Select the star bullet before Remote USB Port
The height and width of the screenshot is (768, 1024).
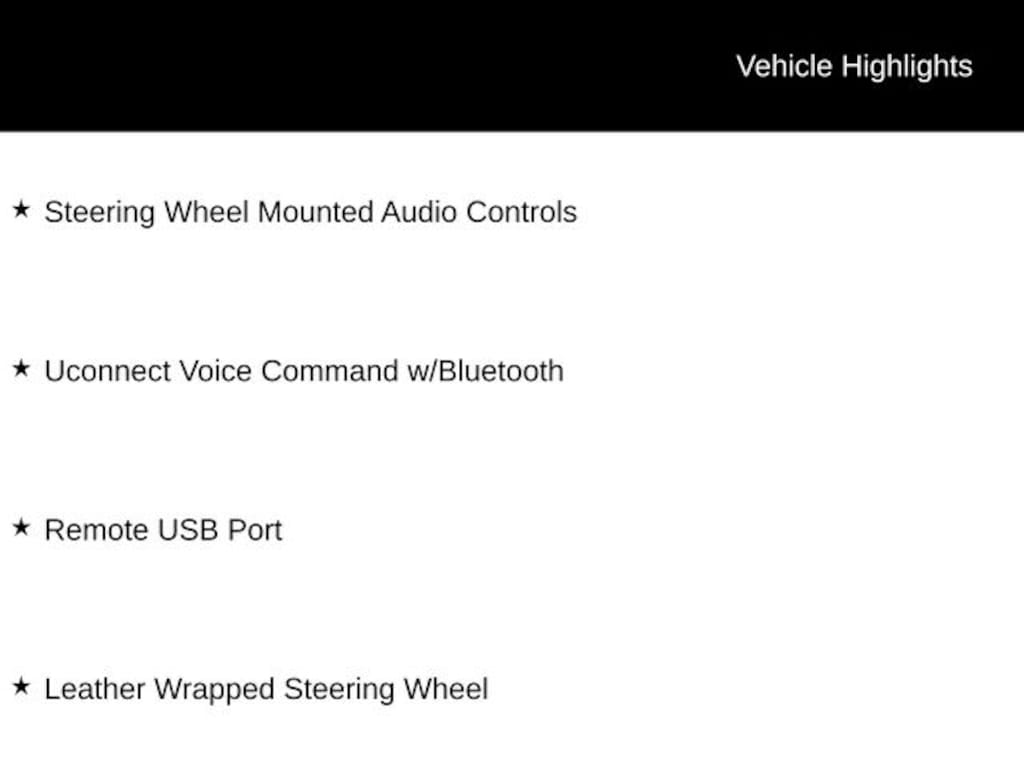pyautogui.click(x=21, y=528)
